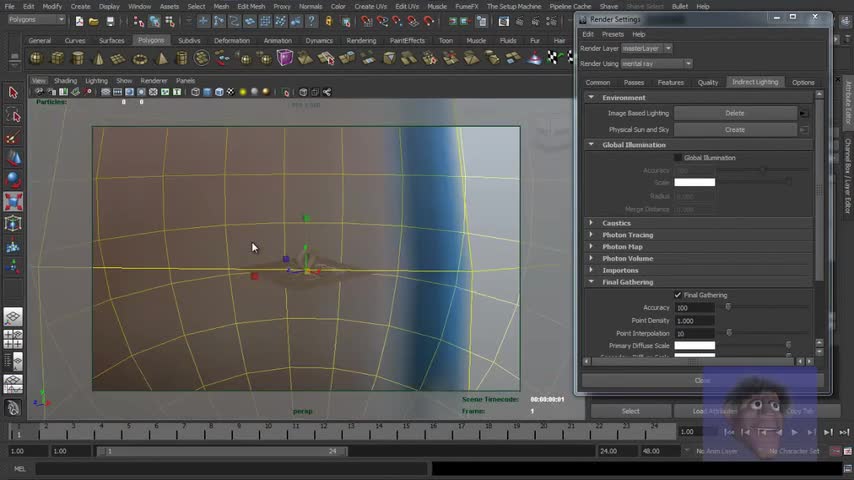This screenshot has height=480, width=854.
Task: Uncheck the Final Gathering checkbox
Action: coord(678,295)
